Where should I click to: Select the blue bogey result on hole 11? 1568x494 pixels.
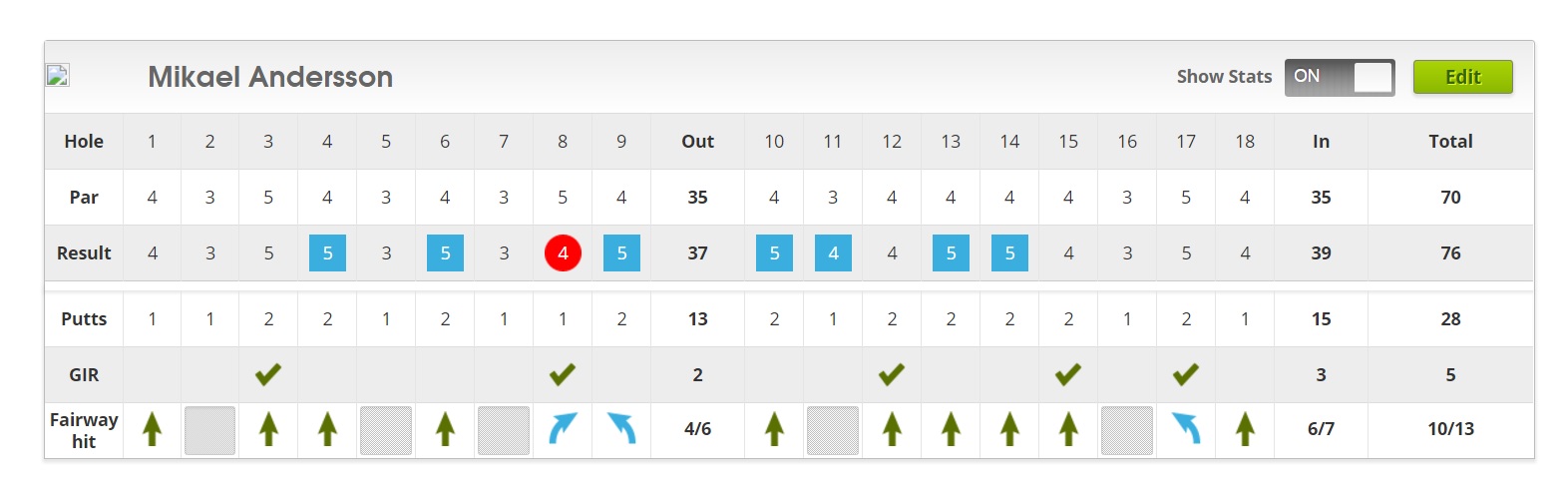click(x=833, y=252)
